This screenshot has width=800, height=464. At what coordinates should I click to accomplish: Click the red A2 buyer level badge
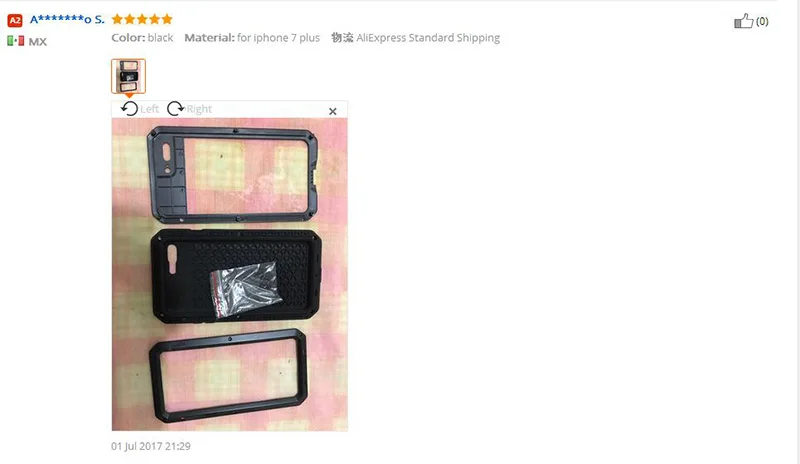click(15, 20)
